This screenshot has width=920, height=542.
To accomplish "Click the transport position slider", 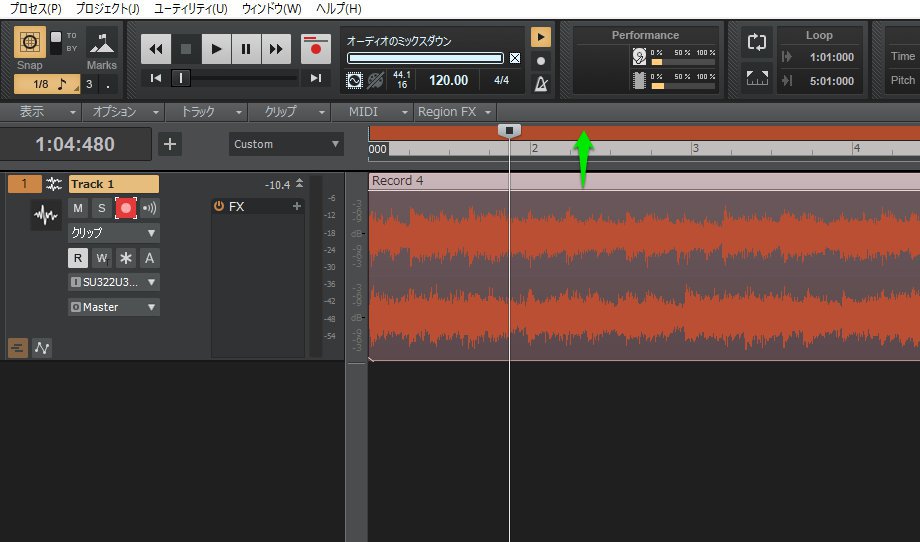I will (x=181, y=78).
